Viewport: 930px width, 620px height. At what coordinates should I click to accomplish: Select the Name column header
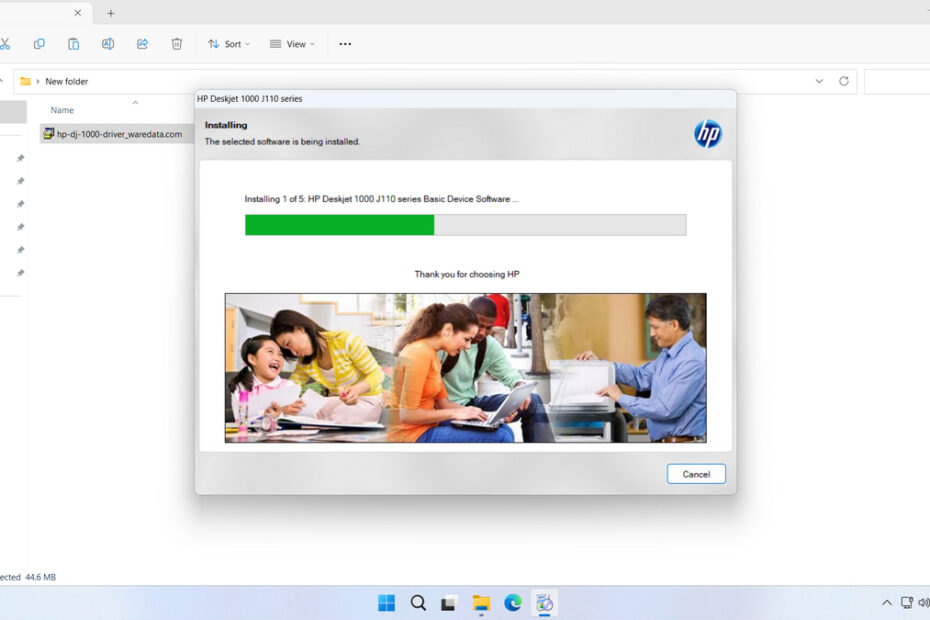pyautogui.click(x=62, y=110)
